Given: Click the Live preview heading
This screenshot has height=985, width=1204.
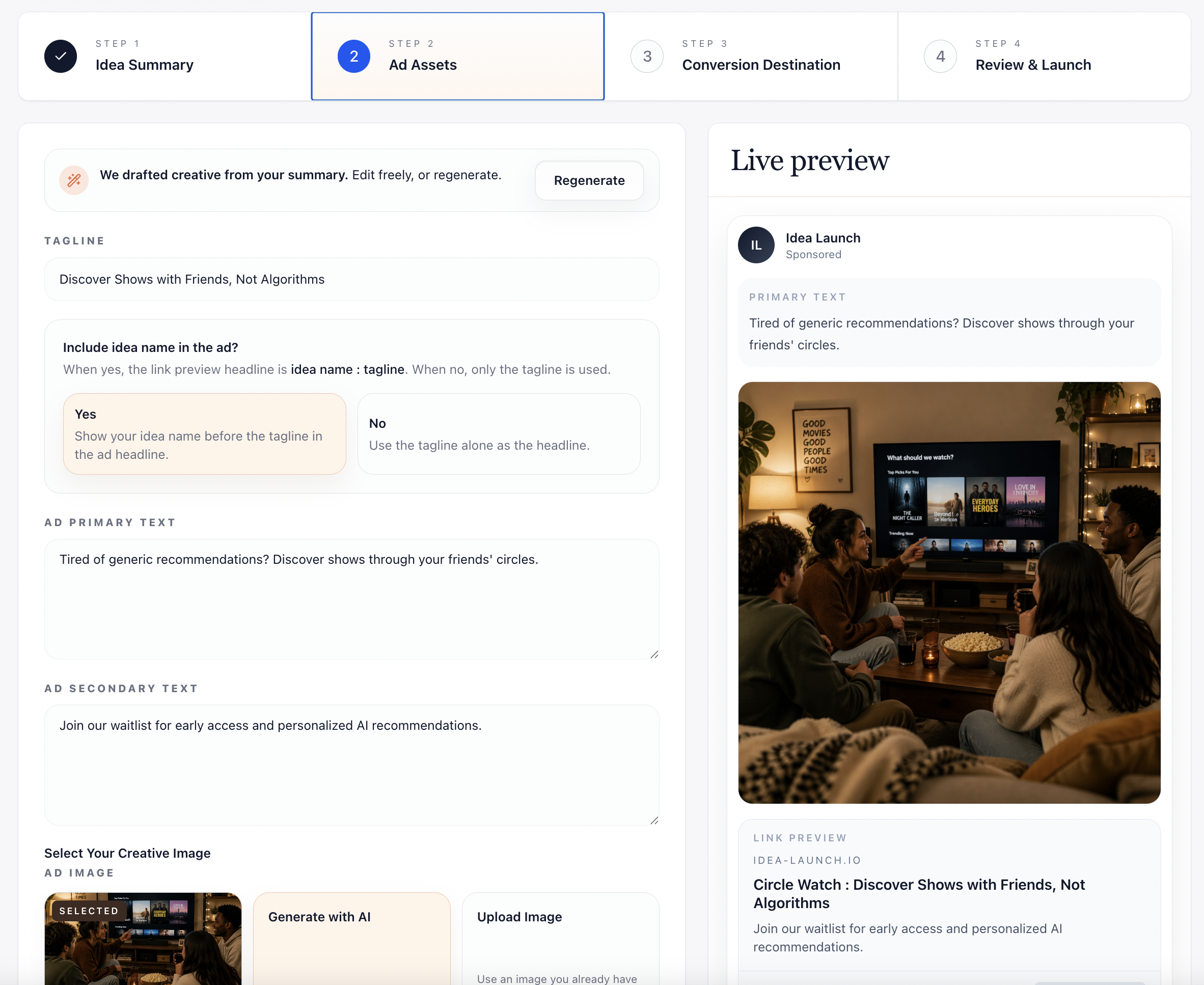Looking at the screenshot, I should (x=810, y=160).
